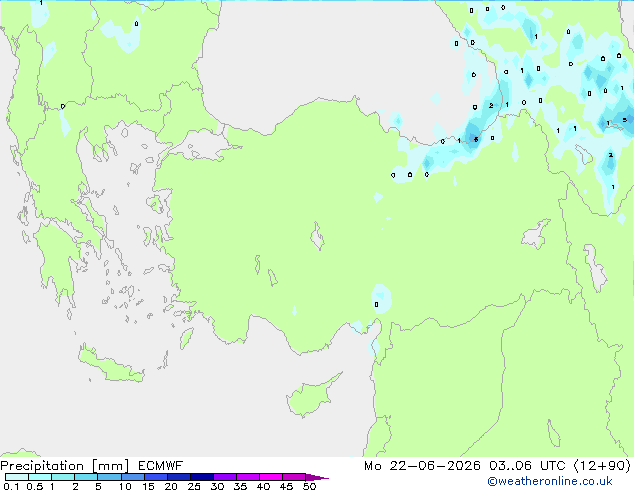The height and width of the screenshot is (490, 634).
Task: Select the 20–25 mm legend color swatch
Action: (178, 477)
